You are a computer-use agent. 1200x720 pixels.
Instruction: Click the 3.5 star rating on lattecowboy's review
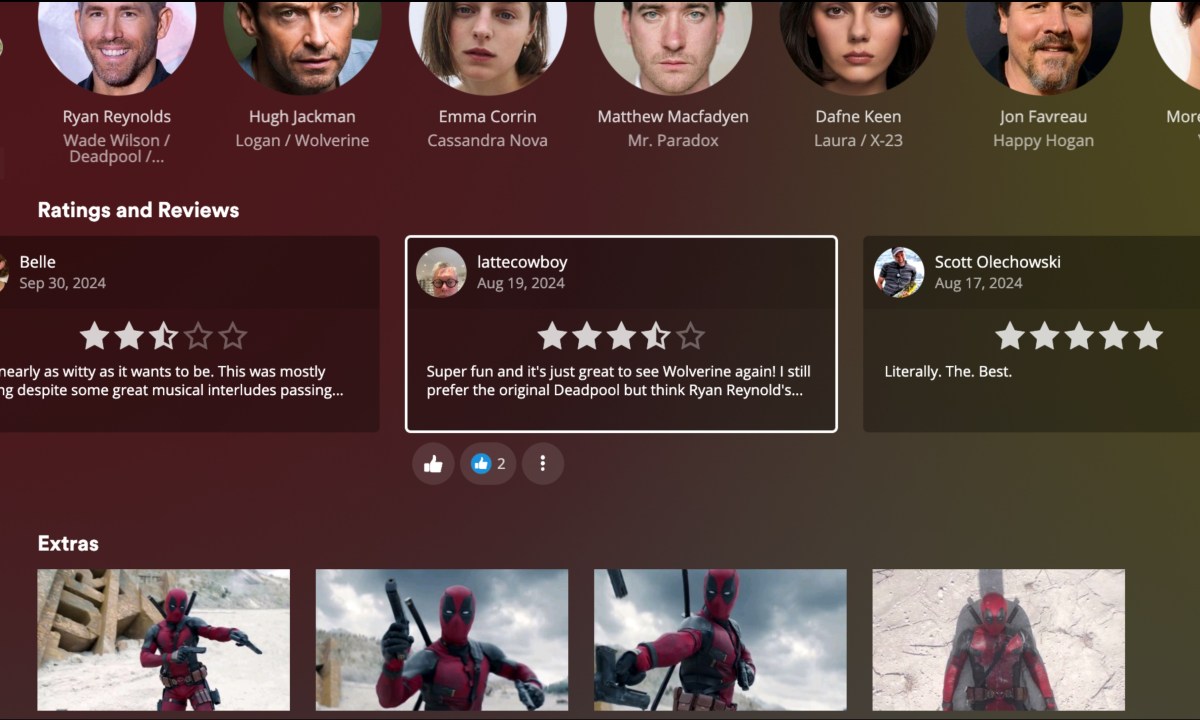(621, 336)
